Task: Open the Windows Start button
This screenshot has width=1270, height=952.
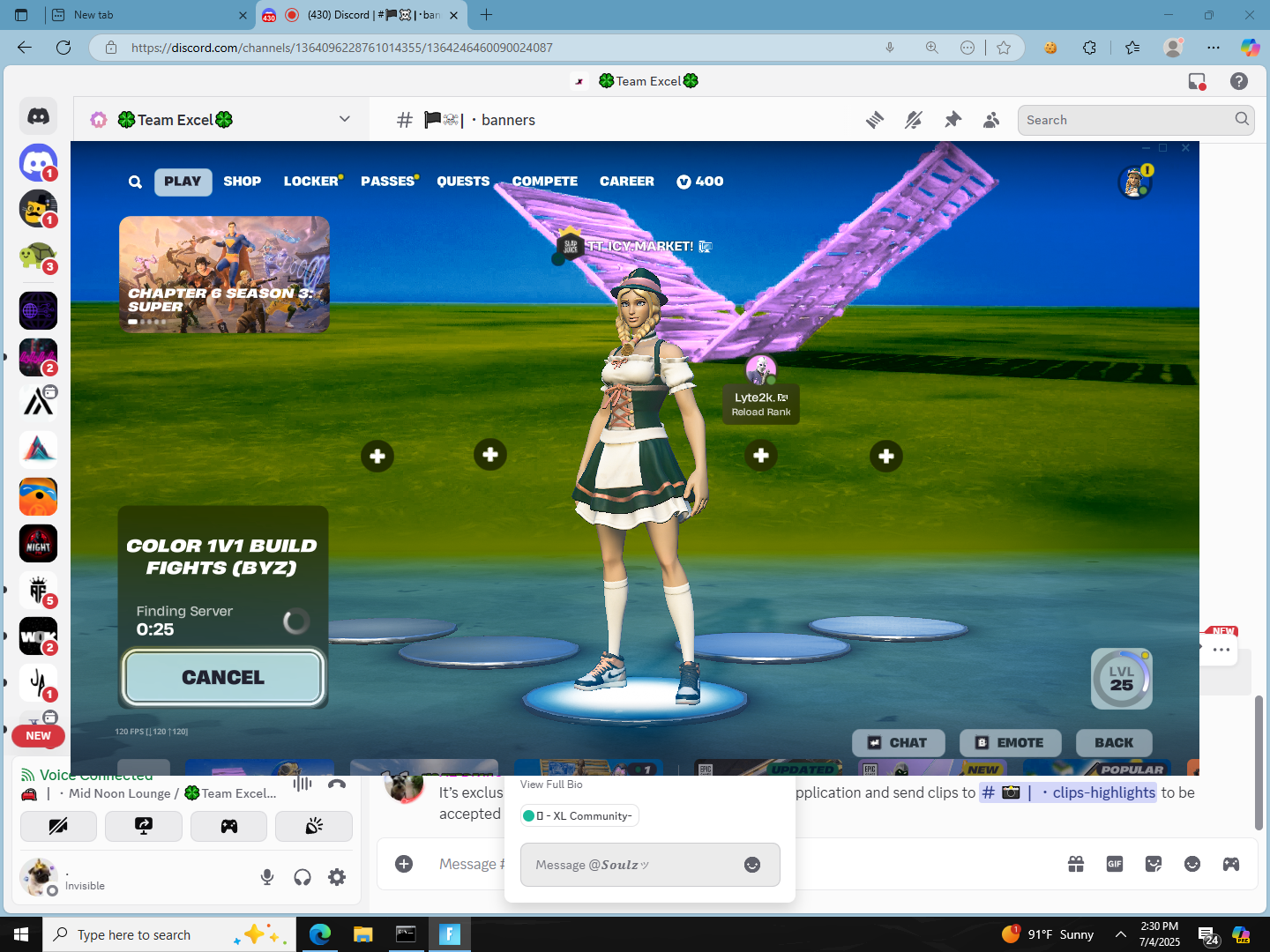Action: 21,934
